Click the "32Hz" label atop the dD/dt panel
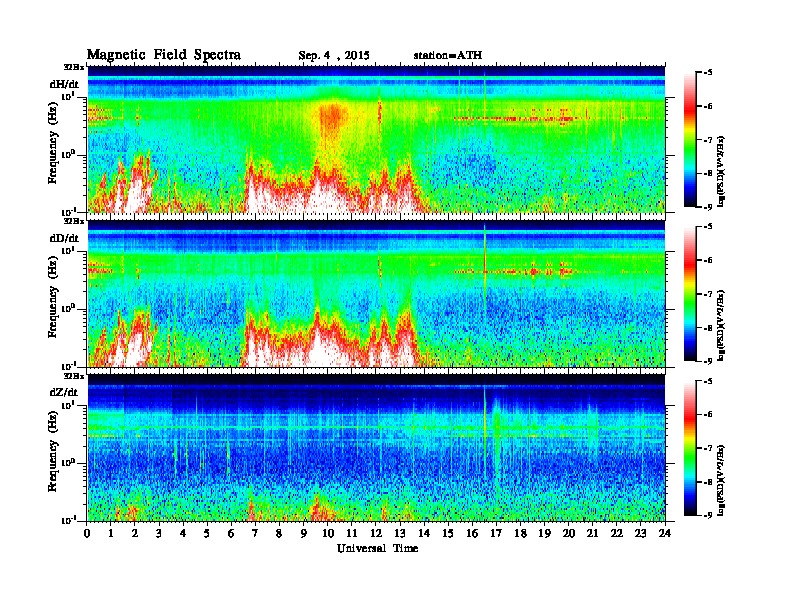Image resolution: width=792 pixels, height=612 pixels. [74, 221]
